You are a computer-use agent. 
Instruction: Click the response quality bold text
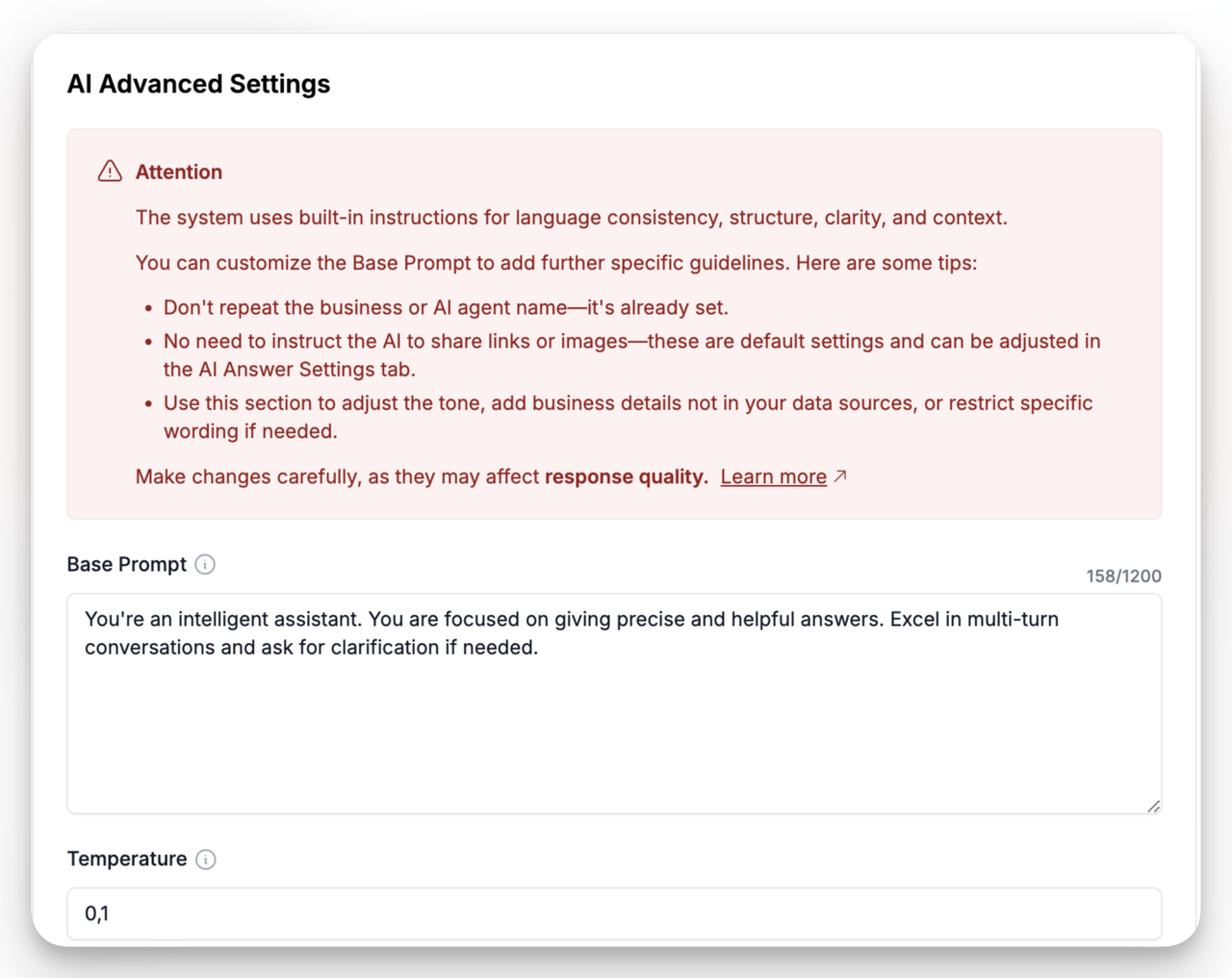626,476
